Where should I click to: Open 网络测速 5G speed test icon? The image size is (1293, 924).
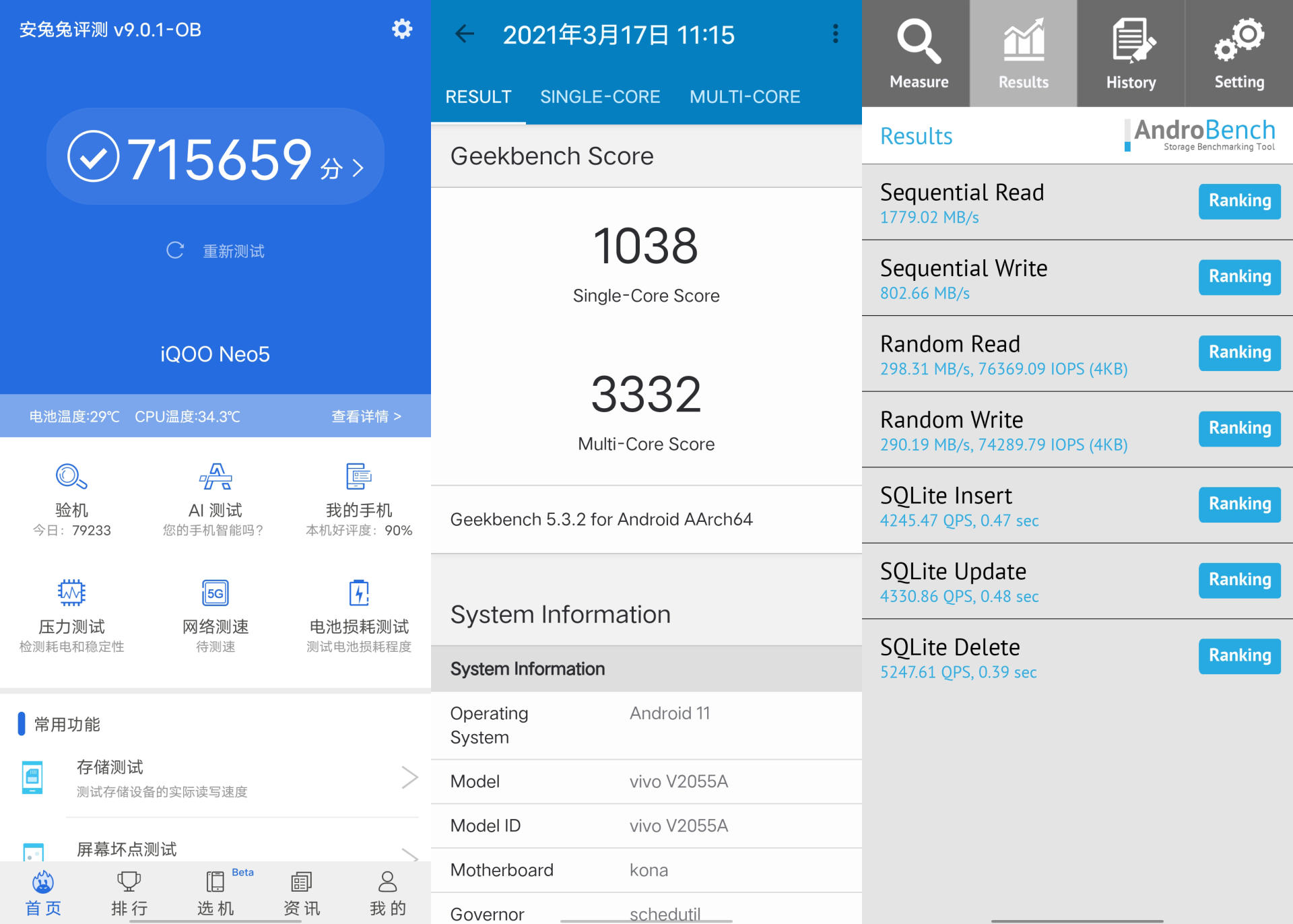(215, 593)
